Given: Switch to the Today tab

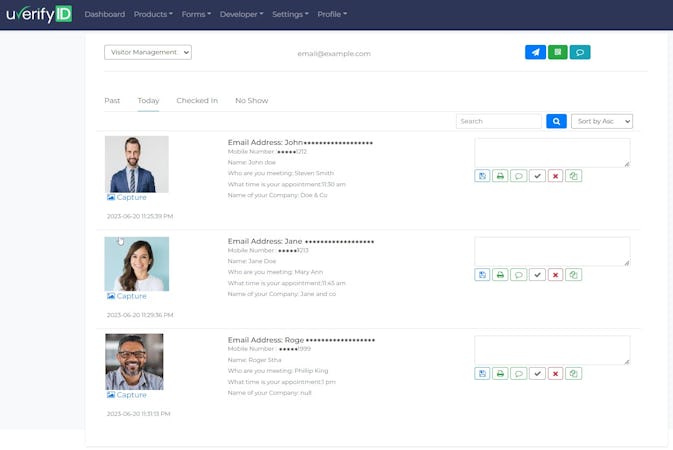Looking at the screenshot, I should 149,100.
